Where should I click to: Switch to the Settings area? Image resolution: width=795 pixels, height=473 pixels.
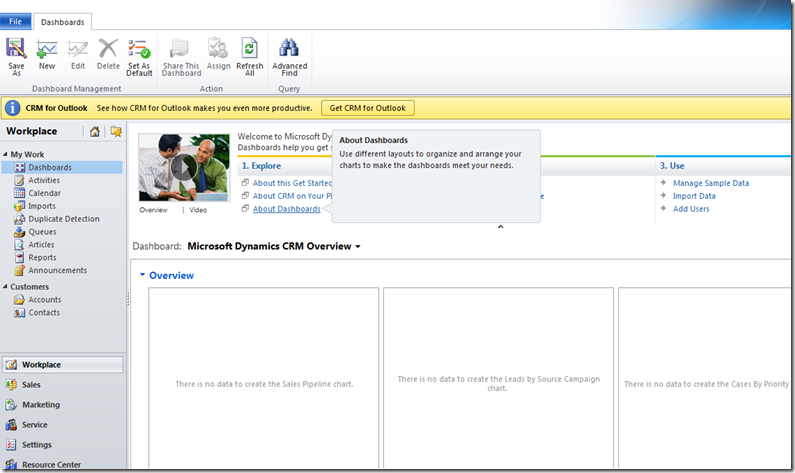pos(37,445)
